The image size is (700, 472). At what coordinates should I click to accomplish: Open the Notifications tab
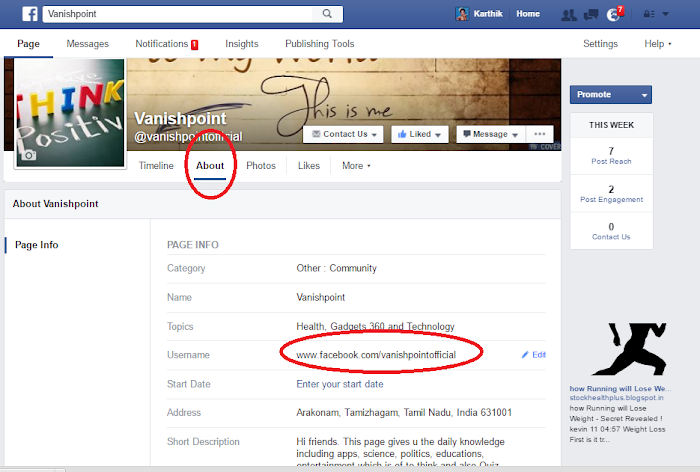point(167,44)
